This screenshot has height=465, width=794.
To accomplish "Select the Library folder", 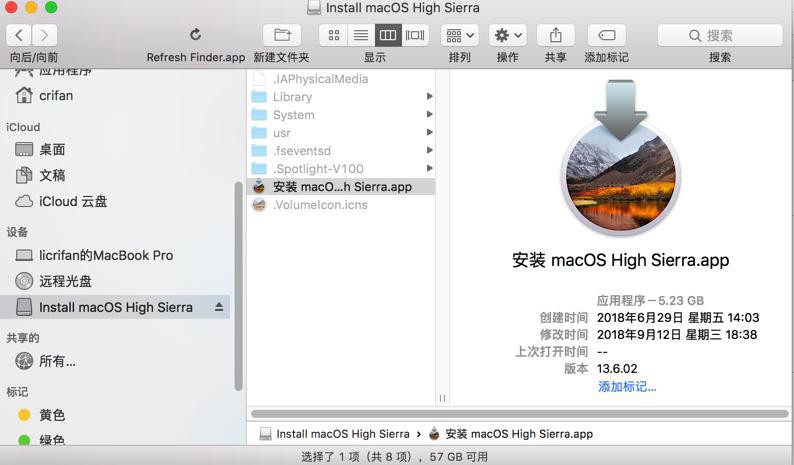I will pyautogui.click(x=341, y=96).
